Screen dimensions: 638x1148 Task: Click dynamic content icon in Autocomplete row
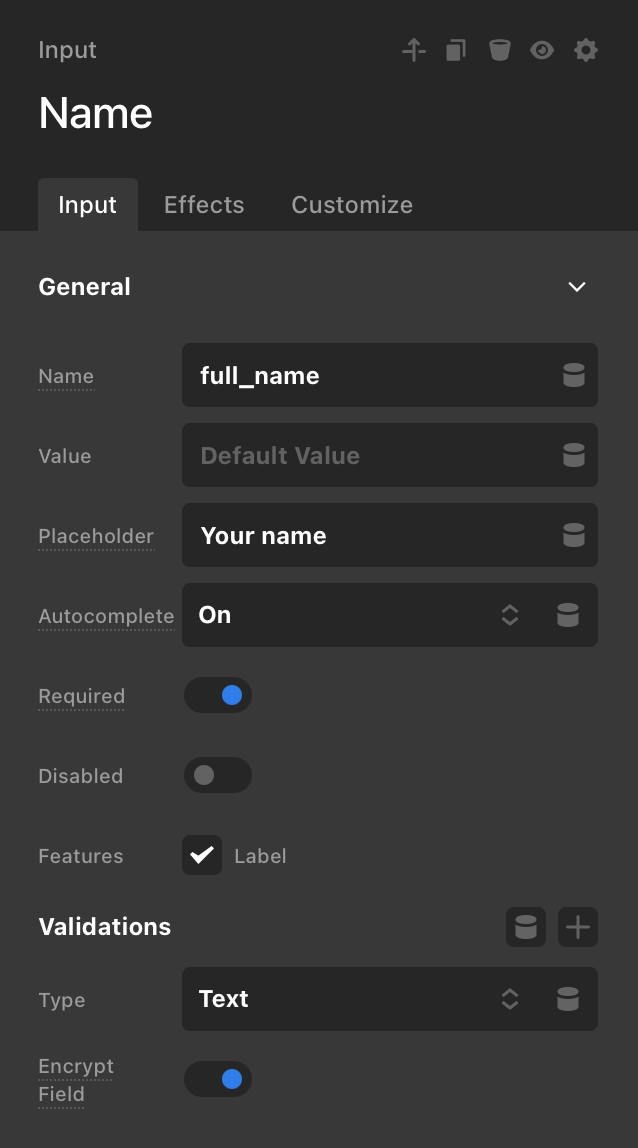[x=568, y=614]
